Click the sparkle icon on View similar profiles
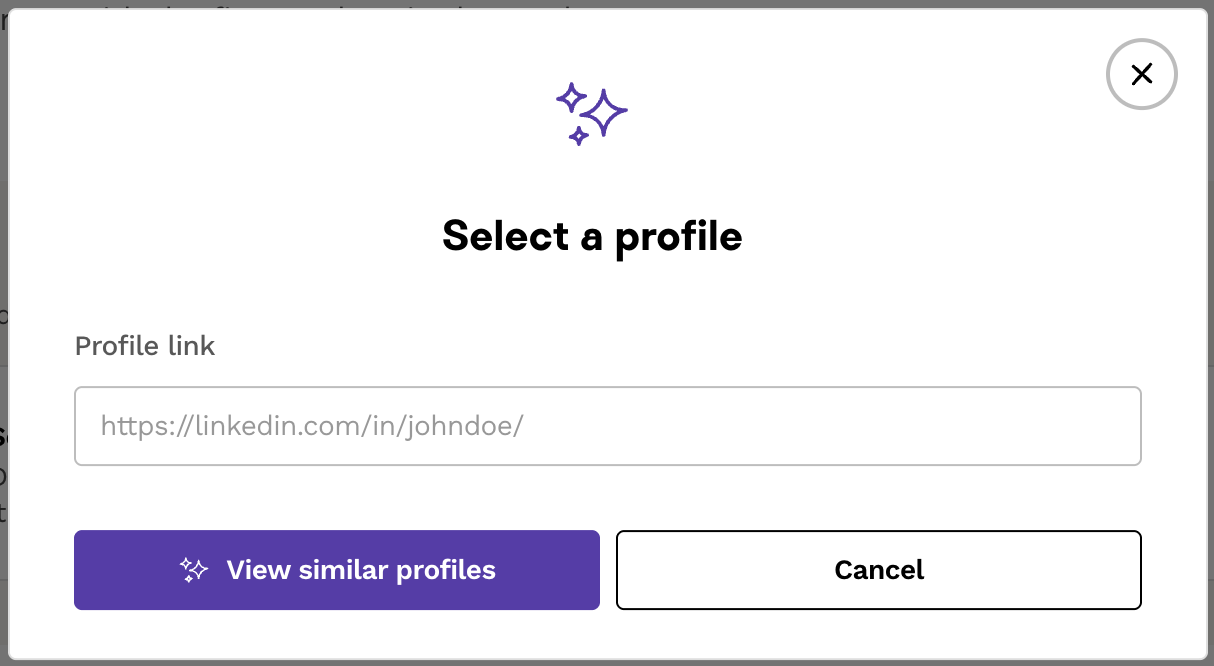1214x666 pixels. click(193, 570)
